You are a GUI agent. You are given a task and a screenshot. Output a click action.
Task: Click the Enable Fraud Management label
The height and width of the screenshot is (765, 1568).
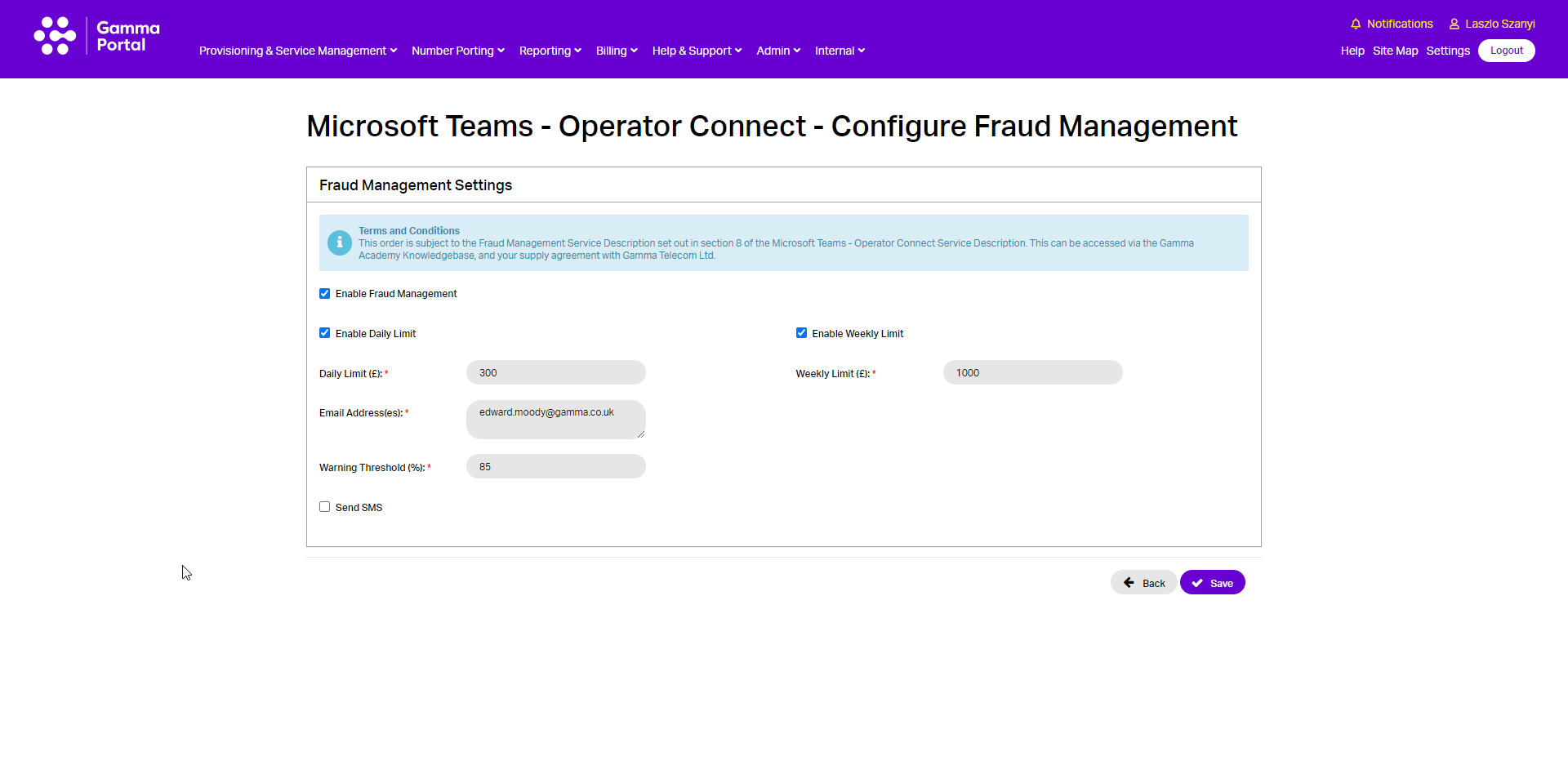pyautogui.click(x=396, y=294)
